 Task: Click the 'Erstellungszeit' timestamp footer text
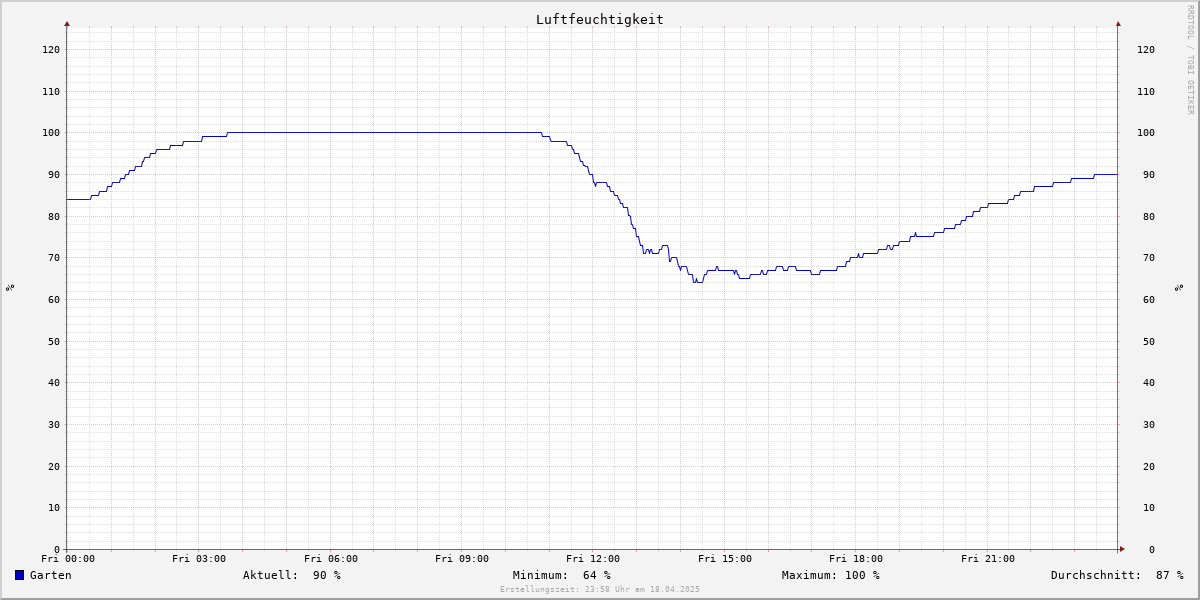point(600,589)
